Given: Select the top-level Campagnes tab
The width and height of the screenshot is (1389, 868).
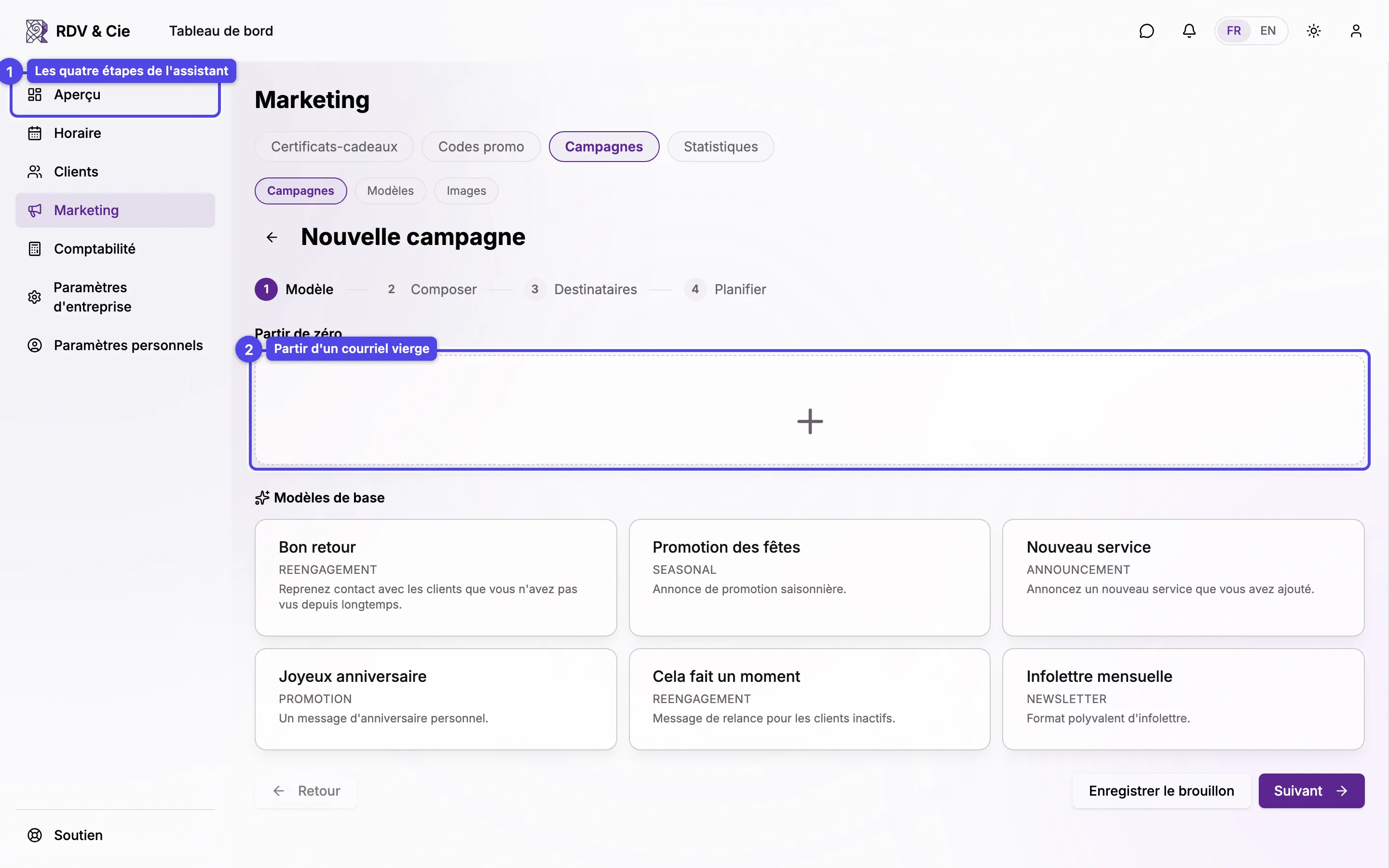Looking at the screenshot, I should [x=604, y=147].
